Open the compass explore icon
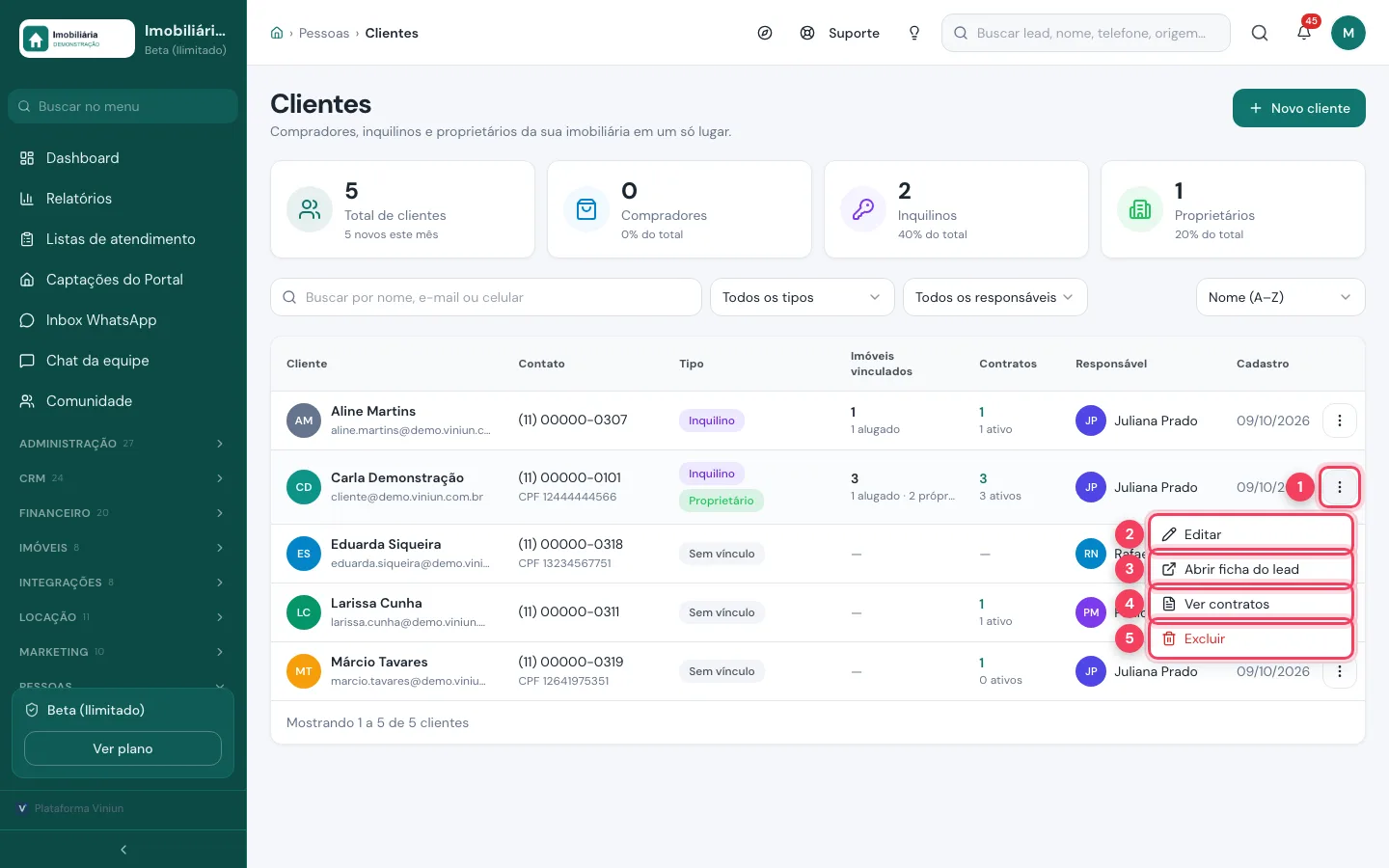The image size is (1389, 868). (x=765, y=33)
